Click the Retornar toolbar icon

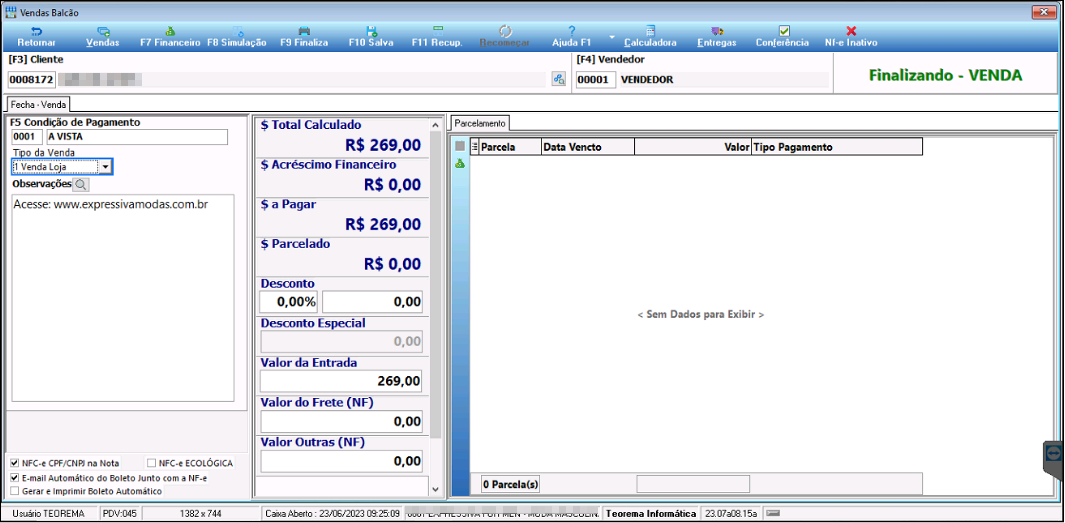click(x=37, y=37)
